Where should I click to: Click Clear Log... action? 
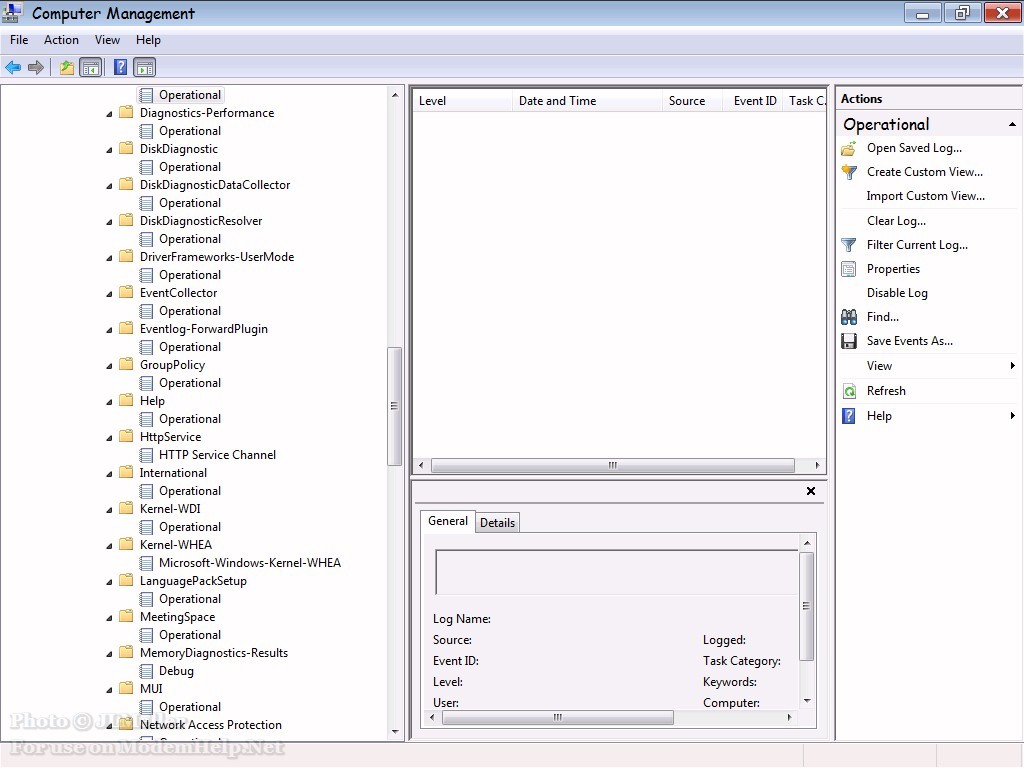tap(896, 221)
